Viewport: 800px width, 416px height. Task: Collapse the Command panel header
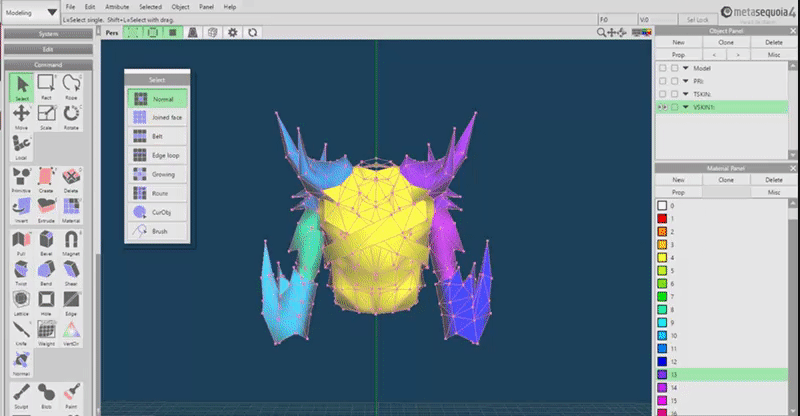pos(48,65)
